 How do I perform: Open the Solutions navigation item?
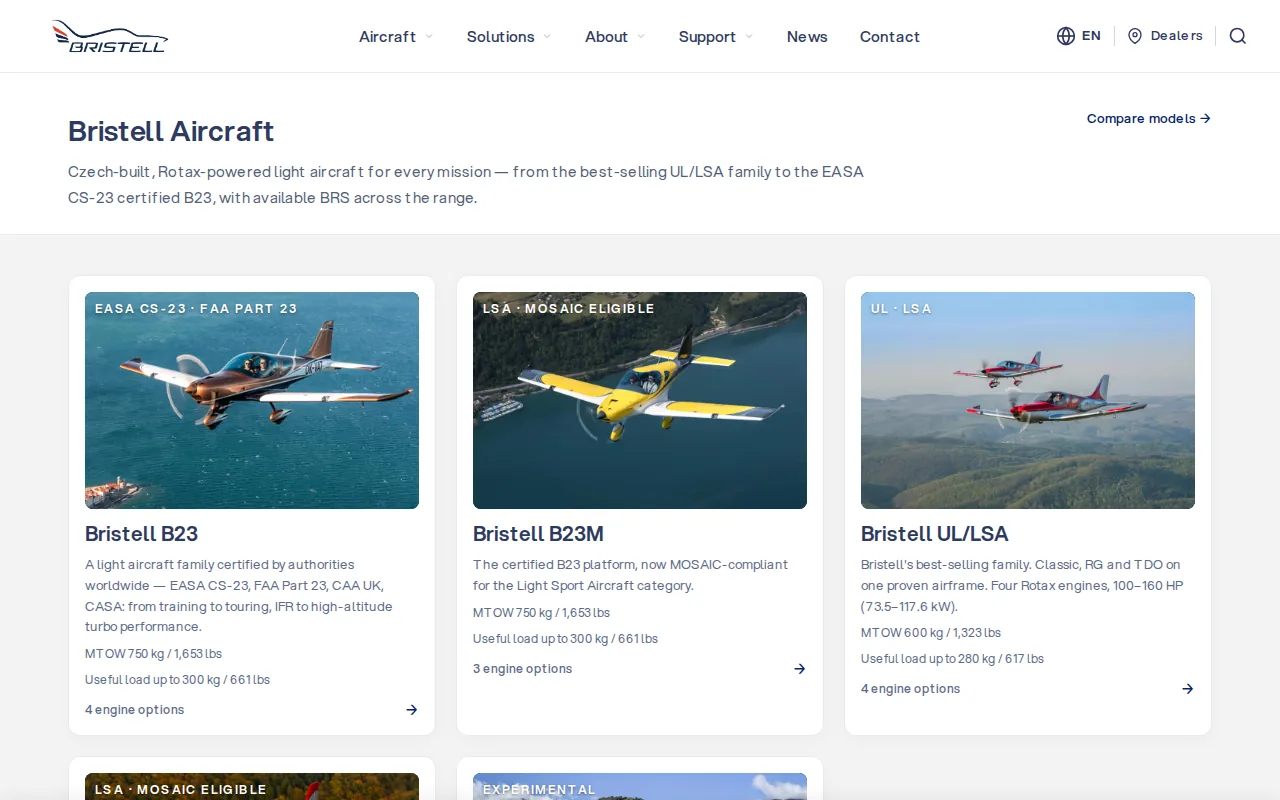tap(500, 37)
